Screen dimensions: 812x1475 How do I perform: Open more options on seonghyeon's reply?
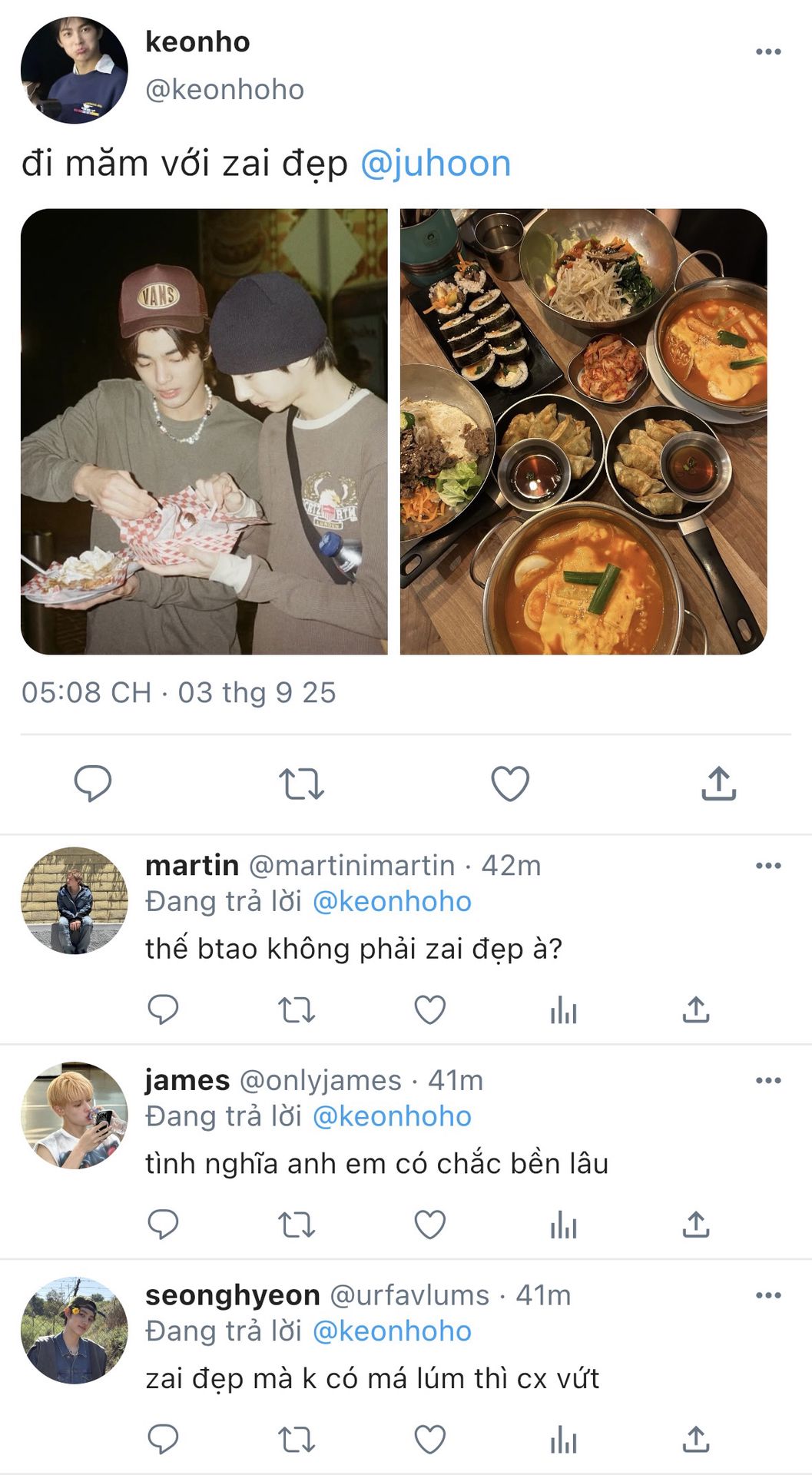tap(768, 1296)
